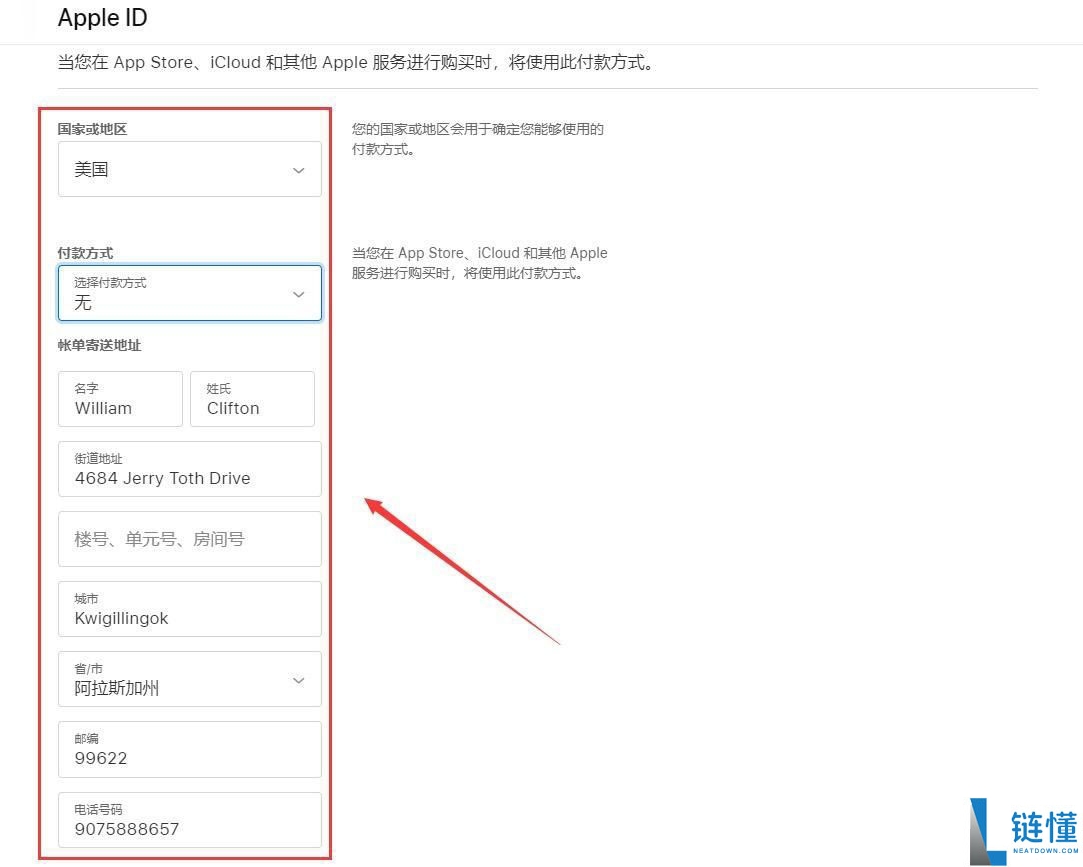Select the 城市 field showing Kwigillingok

coord(190,609)
